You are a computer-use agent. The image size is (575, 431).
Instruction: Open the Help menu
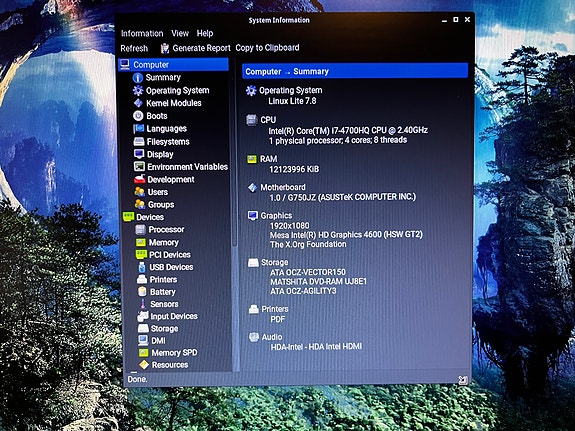[x=205, y=33]
